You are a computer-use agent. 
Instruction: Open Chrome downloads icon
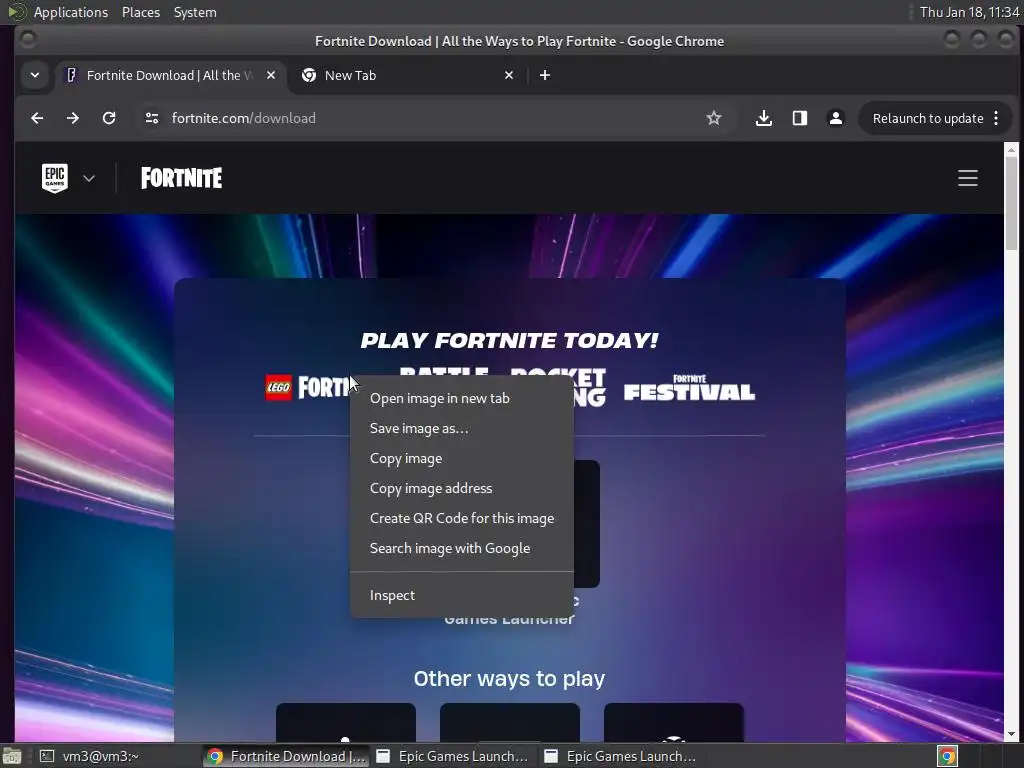pyautogui.click(x=763, y=118)
